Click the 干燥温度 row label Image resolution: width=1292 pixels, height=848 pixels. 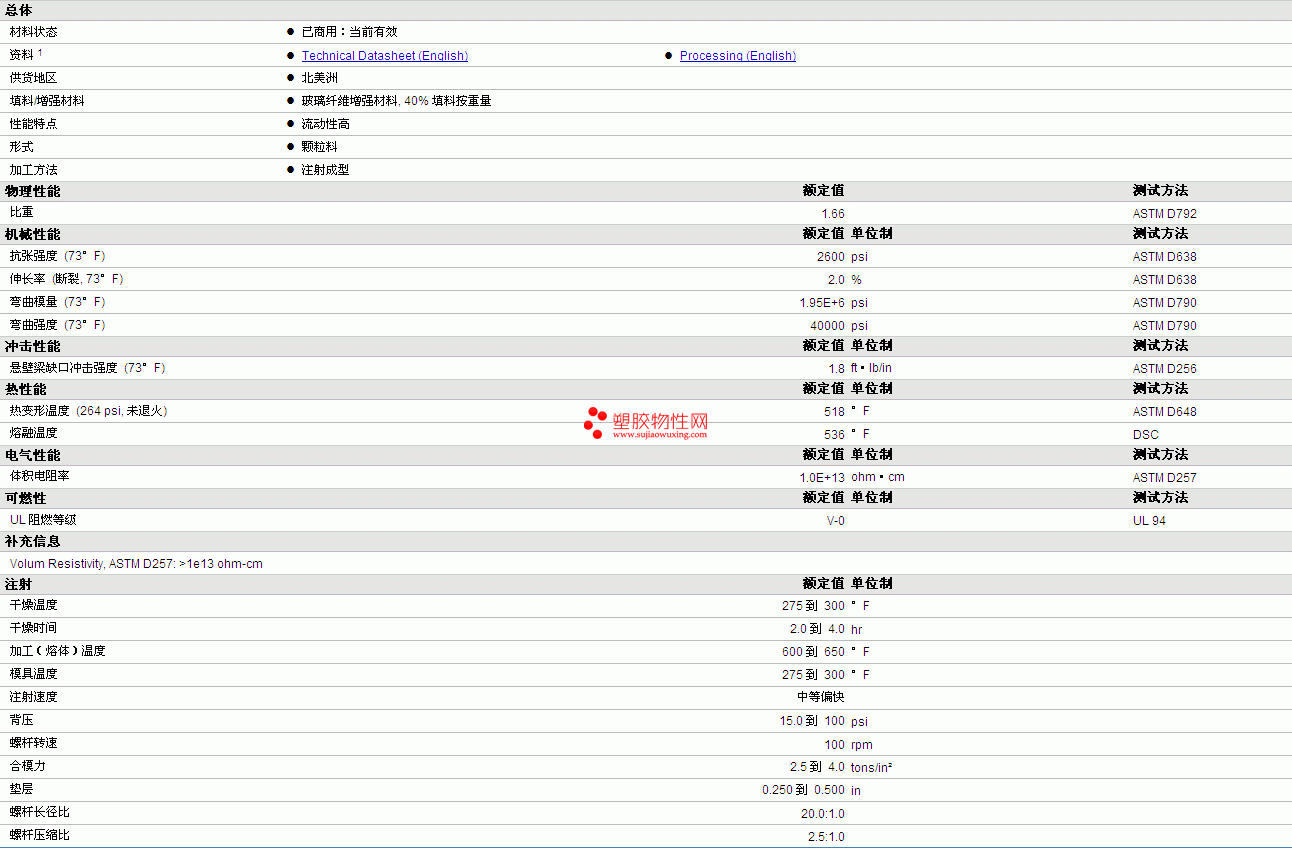34,605
